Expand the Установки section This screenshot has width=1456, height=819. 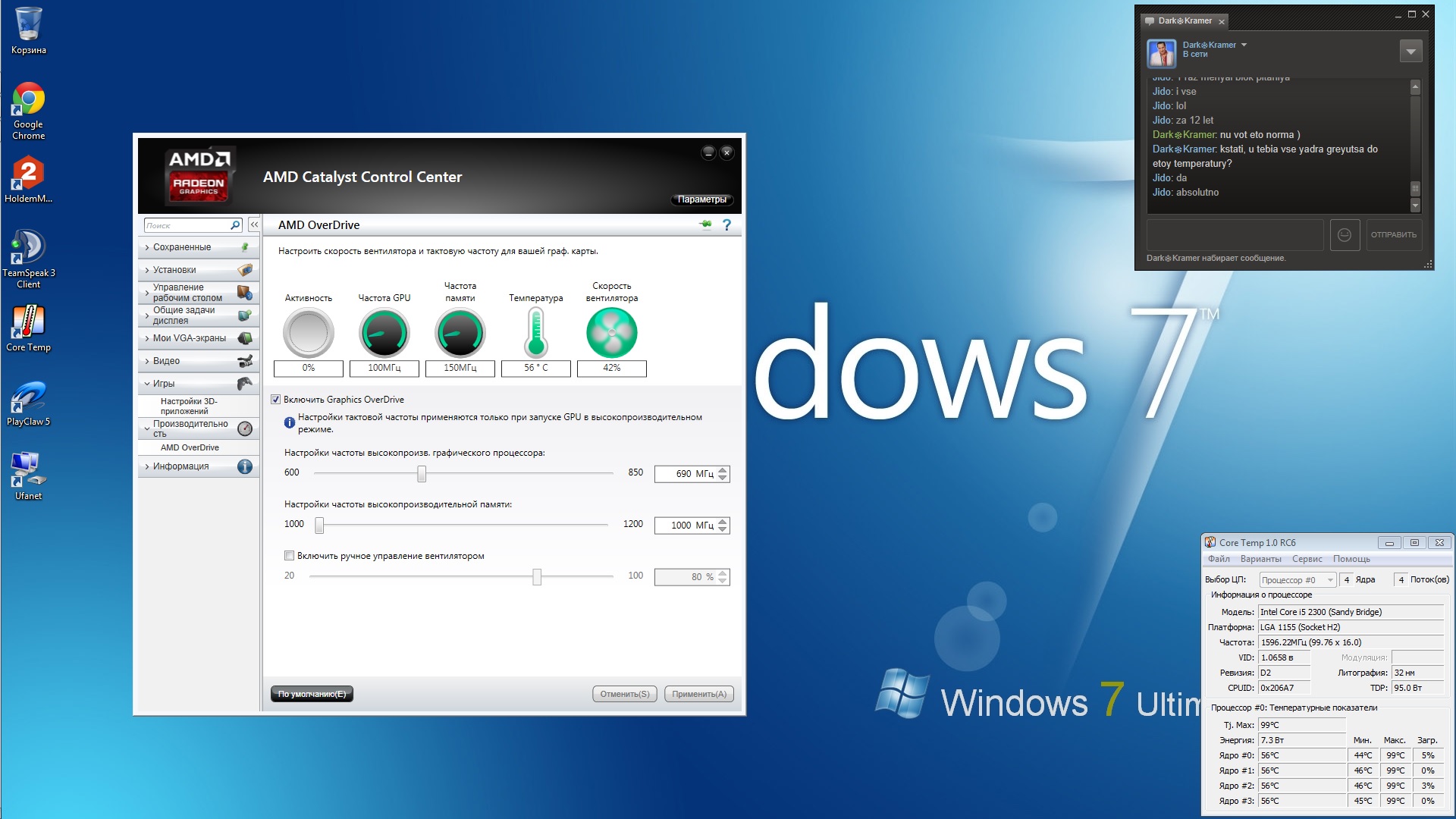point(199,270)
